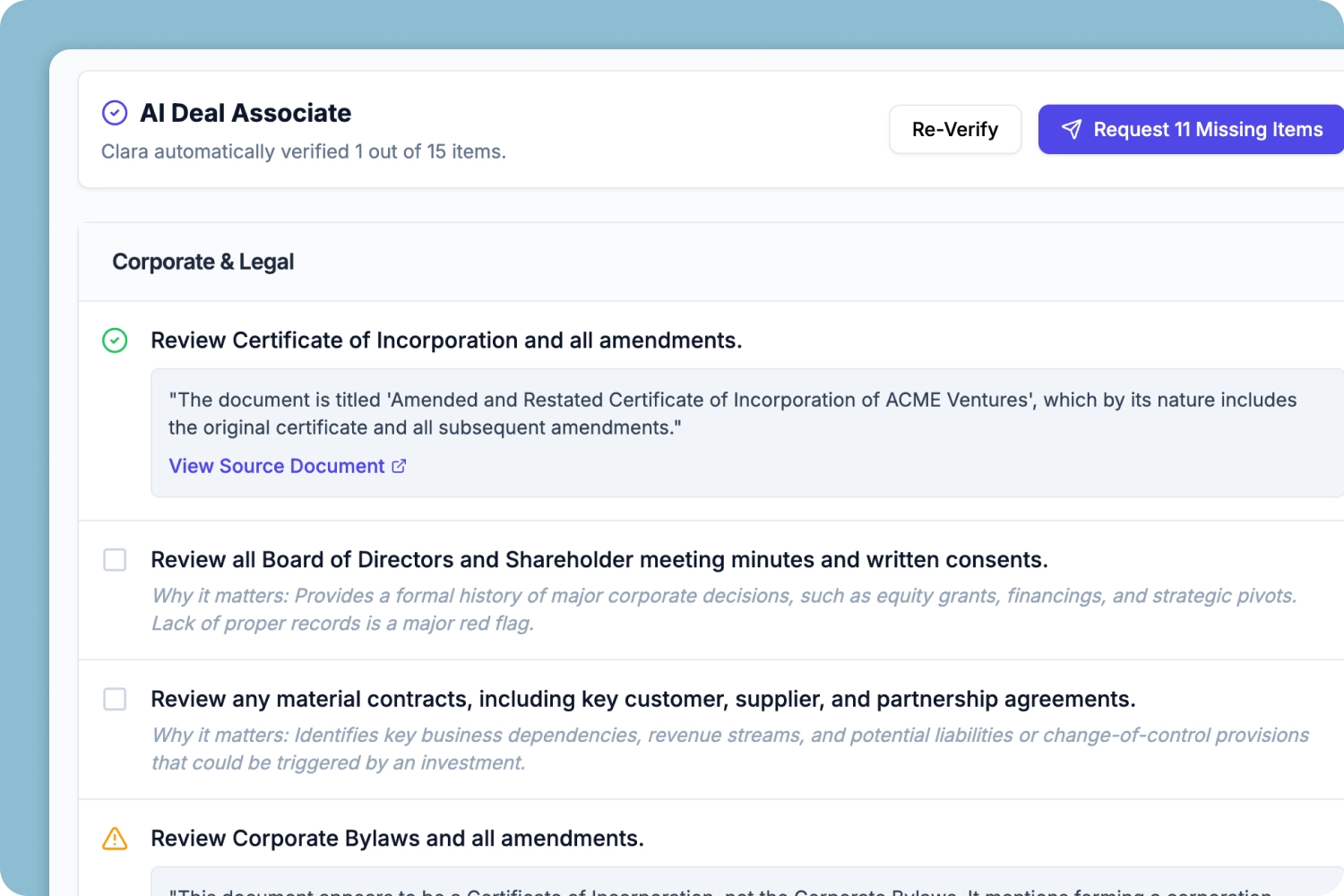
Task: Click 'Clara automatically verified 1 out of 15 items.'
Action: pyautogui.click(x=304, y=151)
